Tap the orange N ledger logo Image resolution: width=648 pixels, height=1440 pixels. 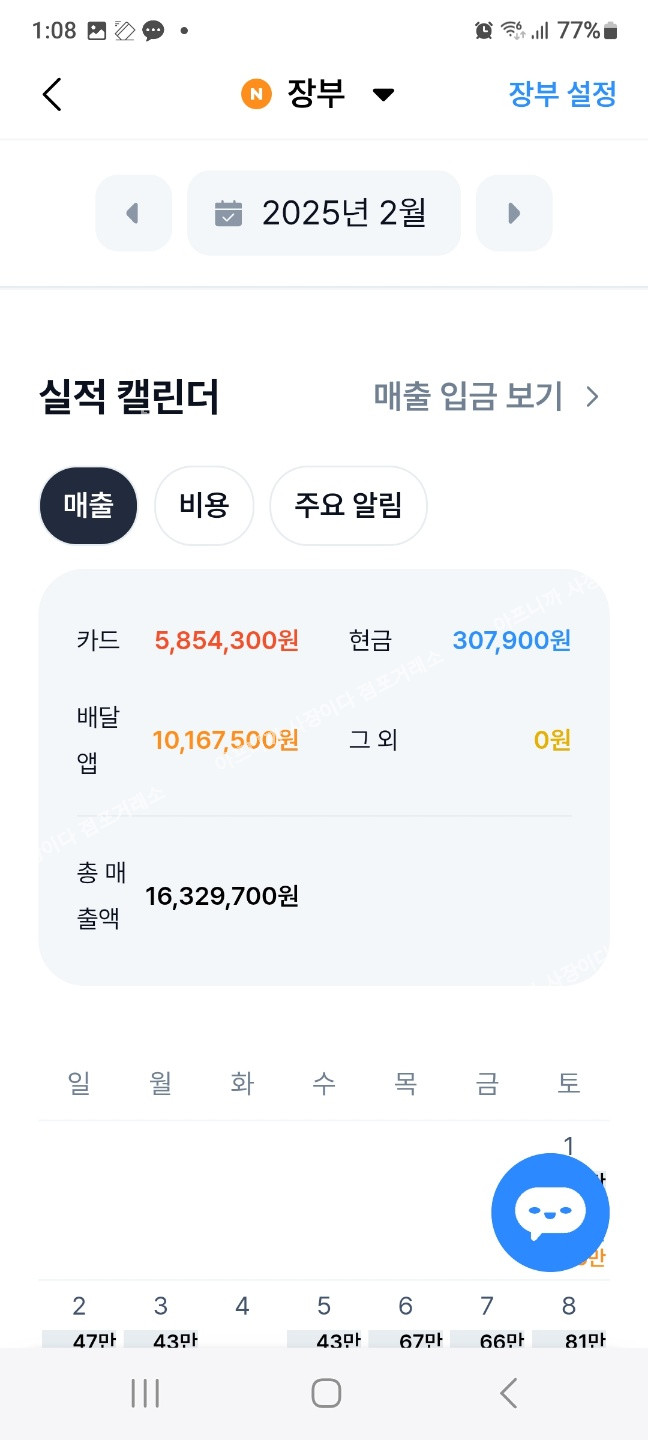point(256,95)
